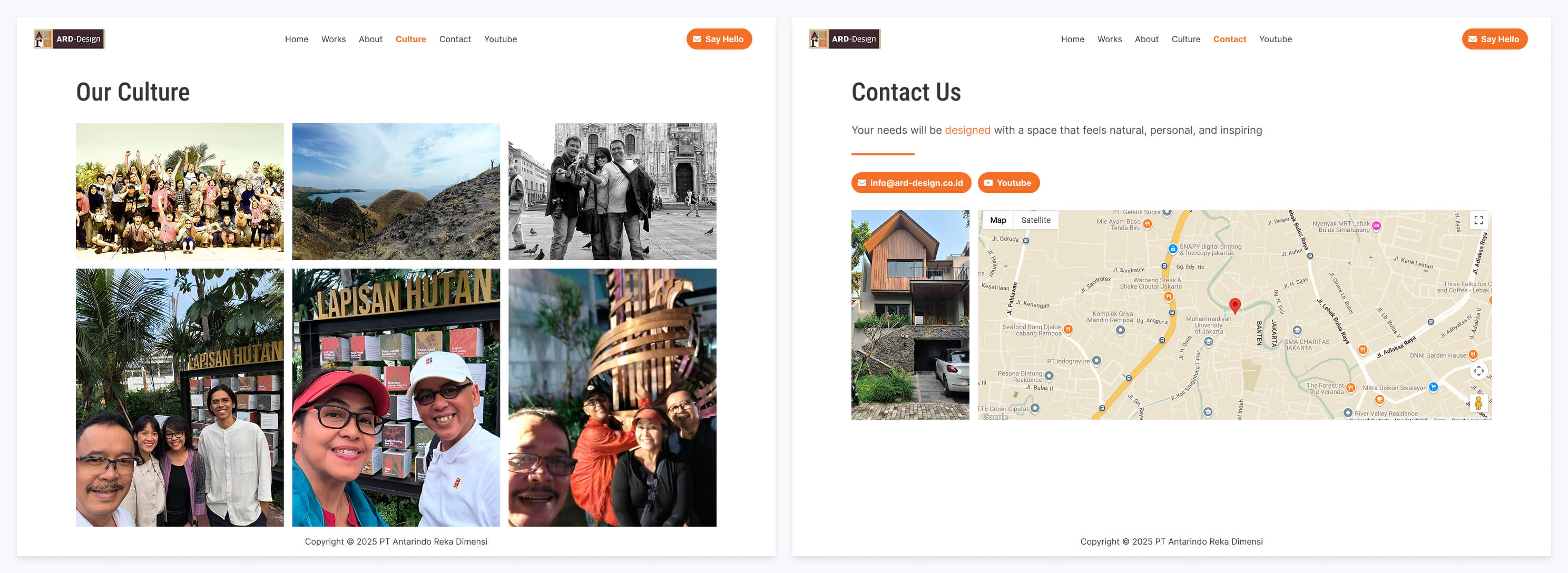Click SNAPY digital printing map marker
The height and width of the screenshot is (573, 1568).
click(1172, 249)
